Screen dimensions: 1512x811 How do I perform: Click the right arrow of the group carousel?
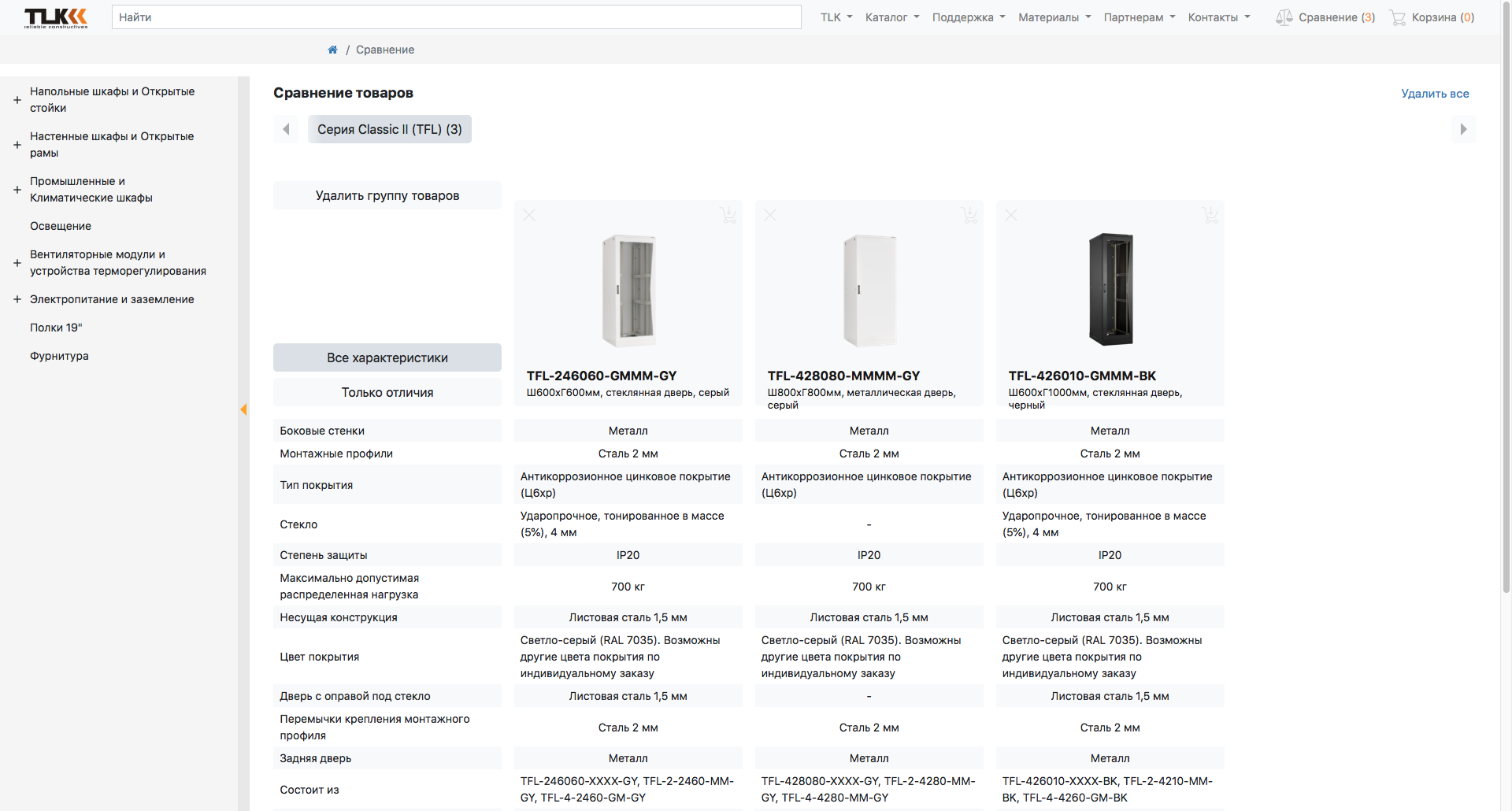point(1463,129)
